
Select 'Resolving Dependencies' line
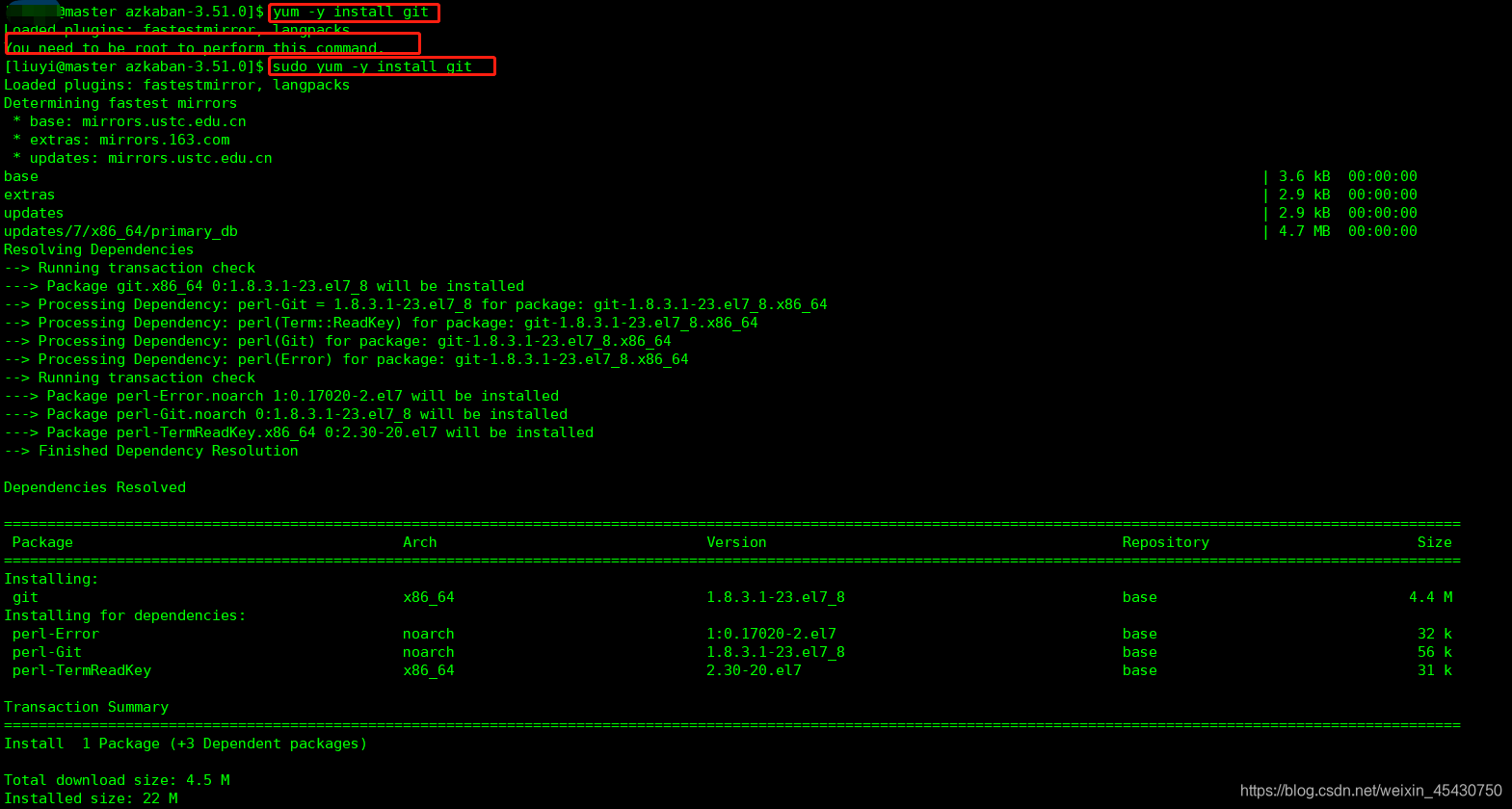[98, 249]
